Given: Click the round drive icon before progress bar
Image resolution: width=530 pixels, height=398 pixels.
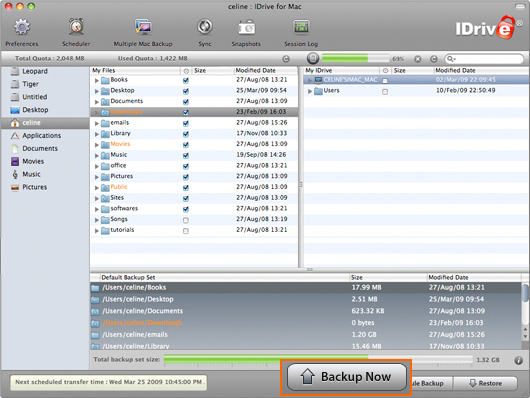Looking at the screenshot, I should click(x=313, y=58).
